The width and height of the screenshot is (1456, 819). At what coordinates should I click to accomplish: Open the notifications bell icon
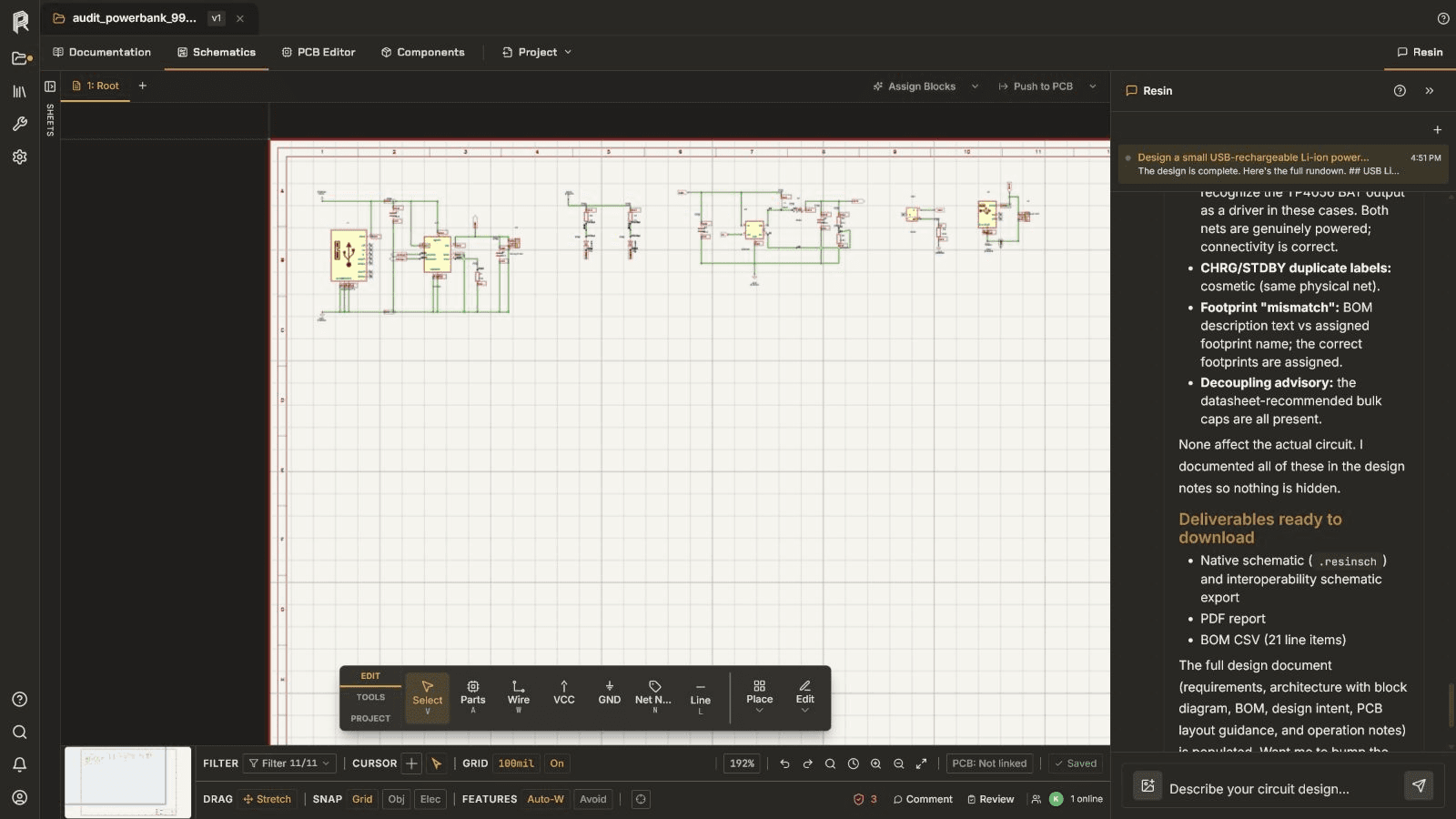(x=20, y=764)
